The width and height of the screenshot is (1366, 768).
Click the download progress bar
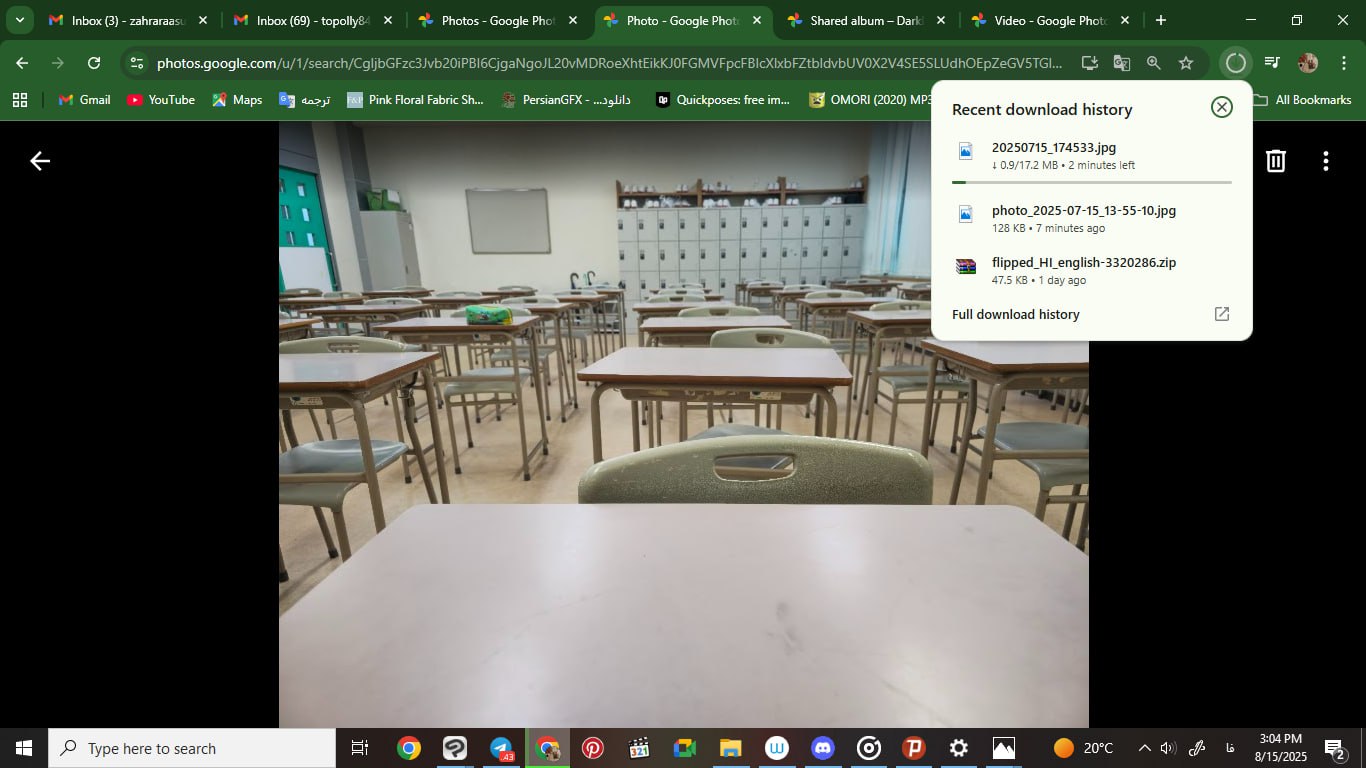point(1091,183)
